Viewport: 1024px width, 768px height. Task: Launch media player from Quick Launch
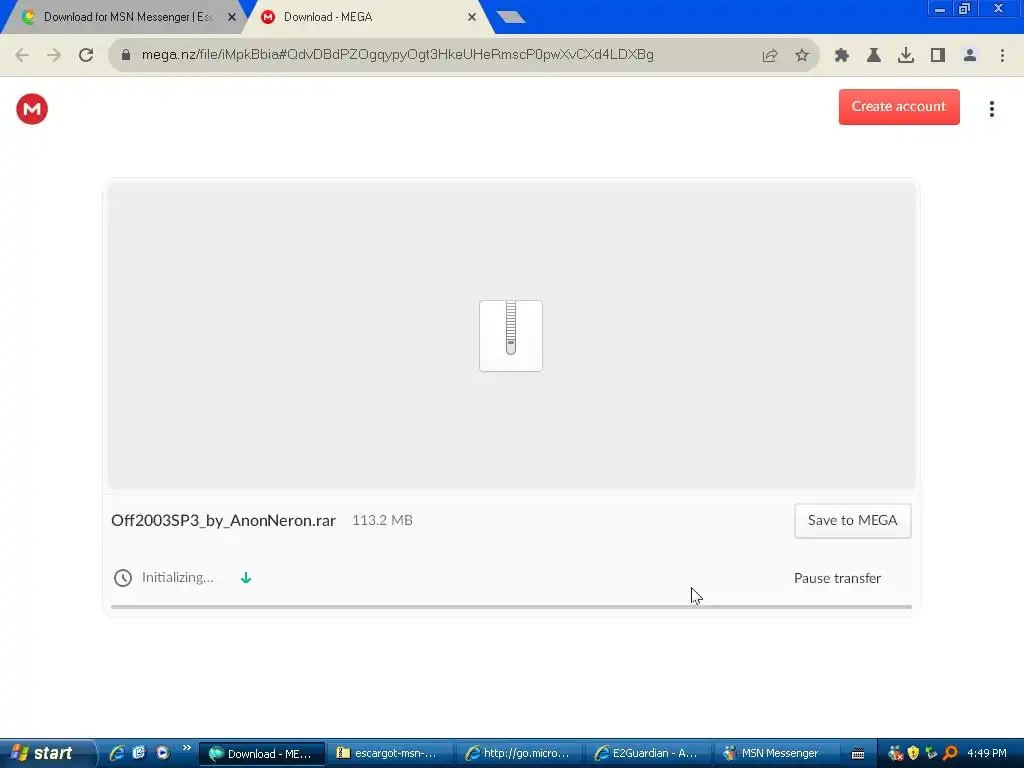pos(163,753)
